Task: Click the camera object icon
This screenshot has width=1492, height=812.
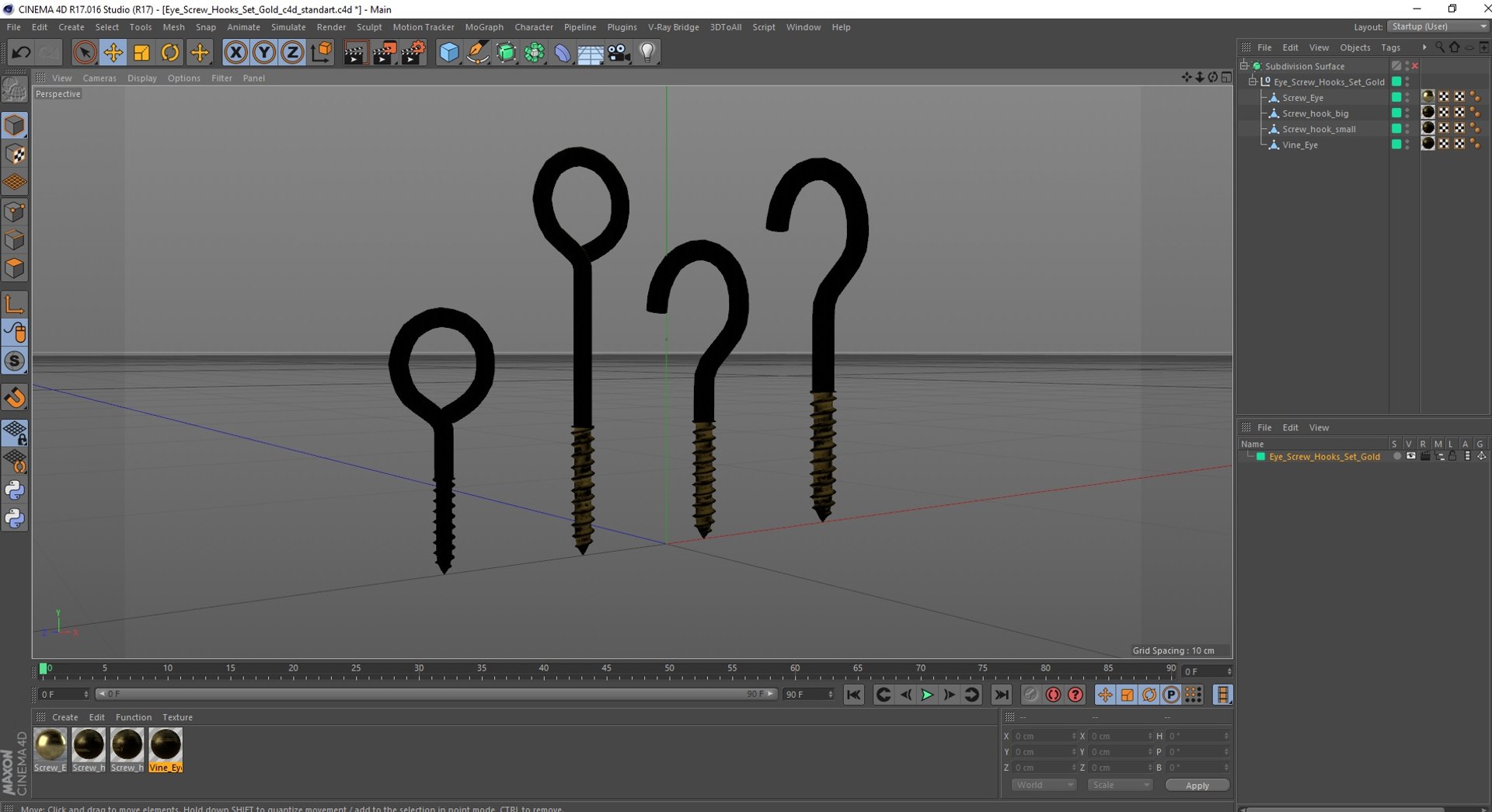Action: point(619,53)
